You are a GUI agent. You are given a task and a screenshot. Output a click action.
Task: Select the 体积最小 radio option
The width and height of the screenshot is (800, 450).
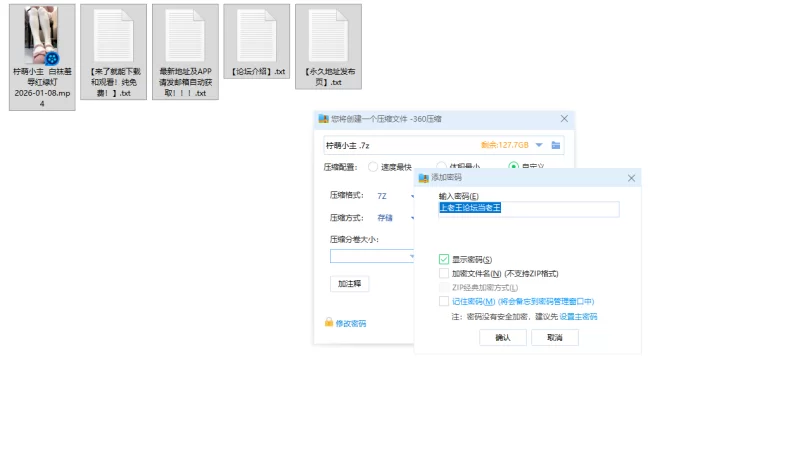441,166
